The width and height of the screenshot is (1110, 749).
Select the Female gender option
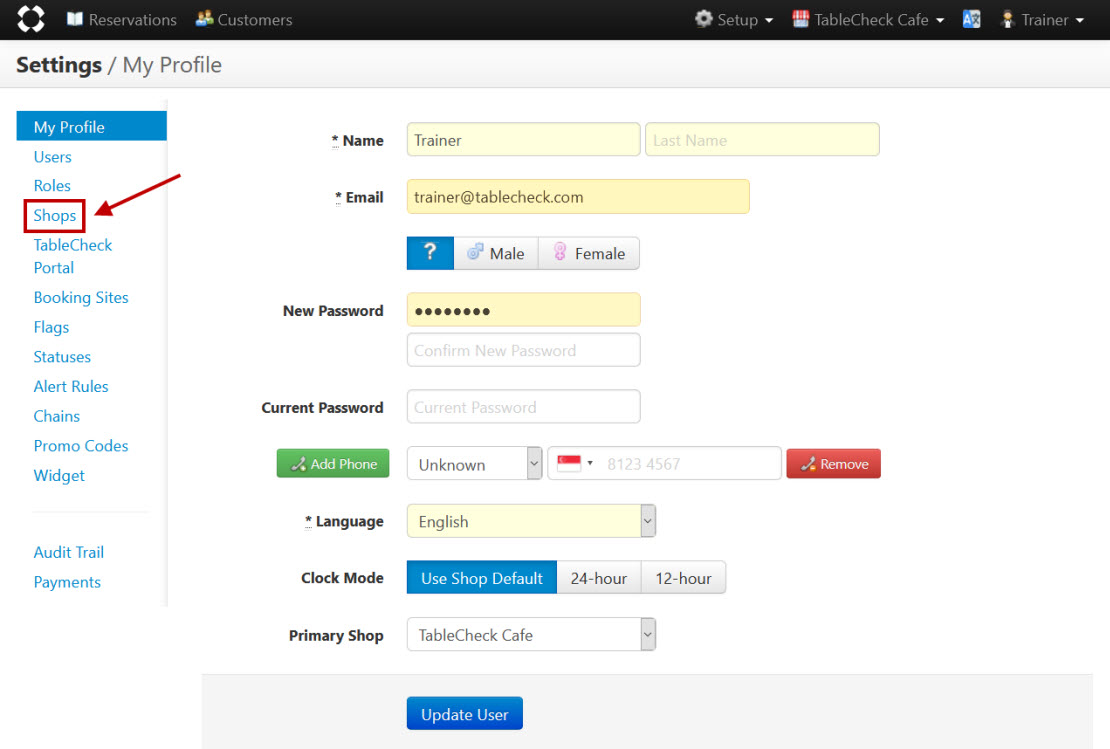coord(589,253)
